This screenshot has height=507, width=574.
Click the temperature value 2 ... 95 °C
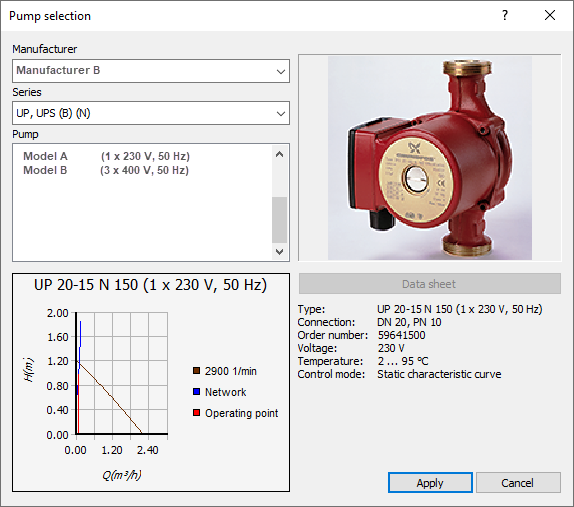tap(403, 361)
